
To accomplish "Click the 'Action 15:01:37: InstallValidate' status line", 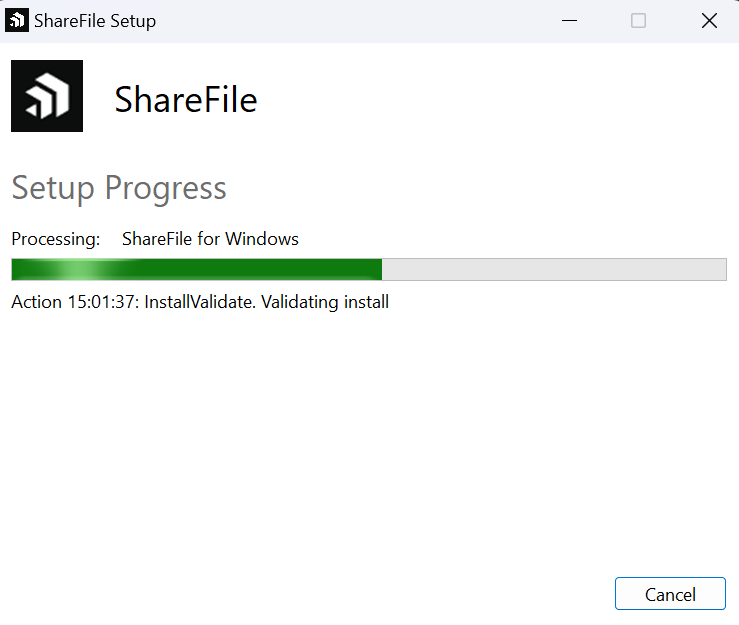I will click(x=200, y=302).
